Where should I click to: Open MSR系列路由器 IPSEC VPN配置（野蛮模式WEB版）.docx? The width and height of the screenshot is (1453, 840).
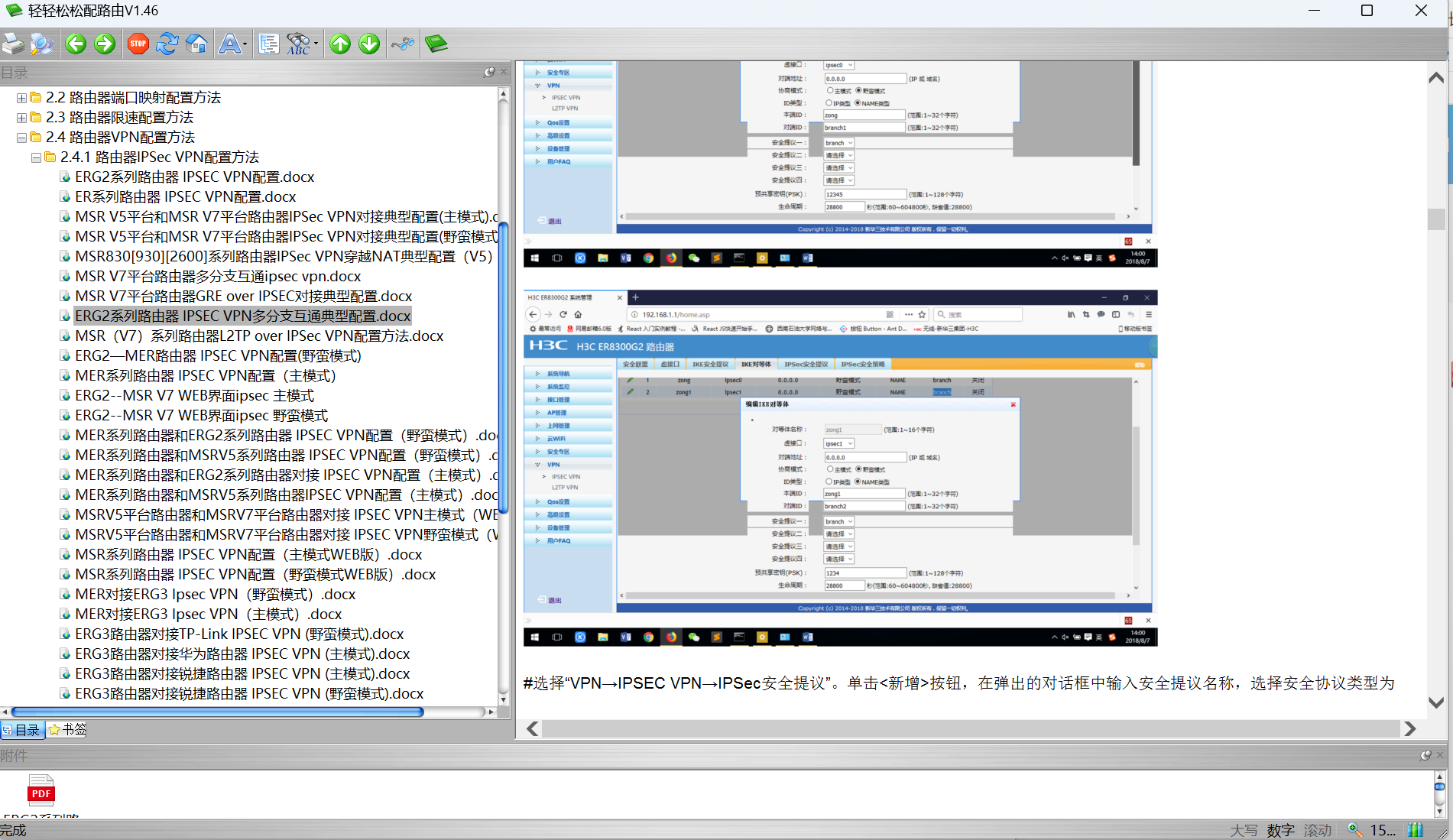tap(255, 575)
